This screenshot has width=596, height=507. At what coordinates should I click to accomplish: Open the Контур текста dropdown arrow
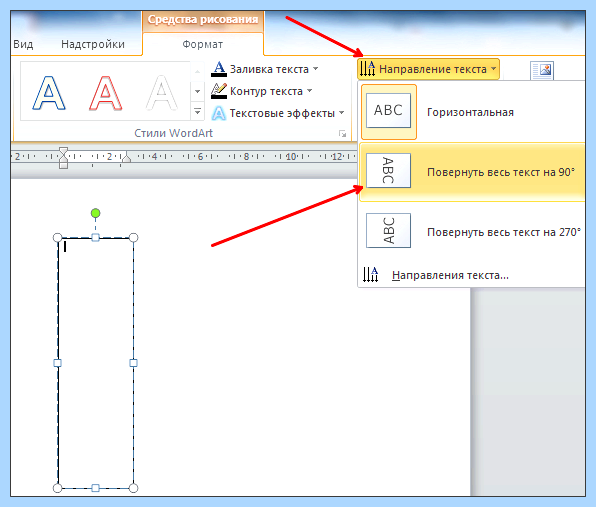[x=309, y=91]
